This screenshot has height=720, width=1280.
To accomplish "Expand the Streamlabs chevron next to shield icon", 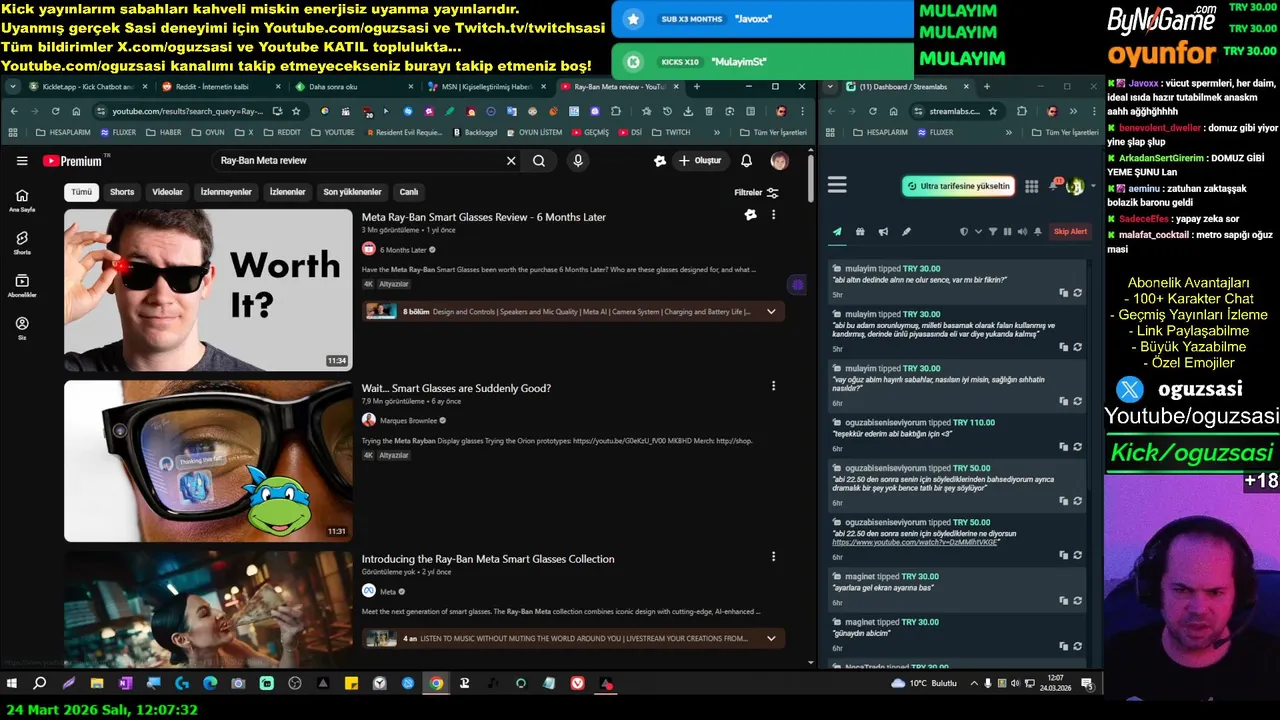I will coord(978,232).
